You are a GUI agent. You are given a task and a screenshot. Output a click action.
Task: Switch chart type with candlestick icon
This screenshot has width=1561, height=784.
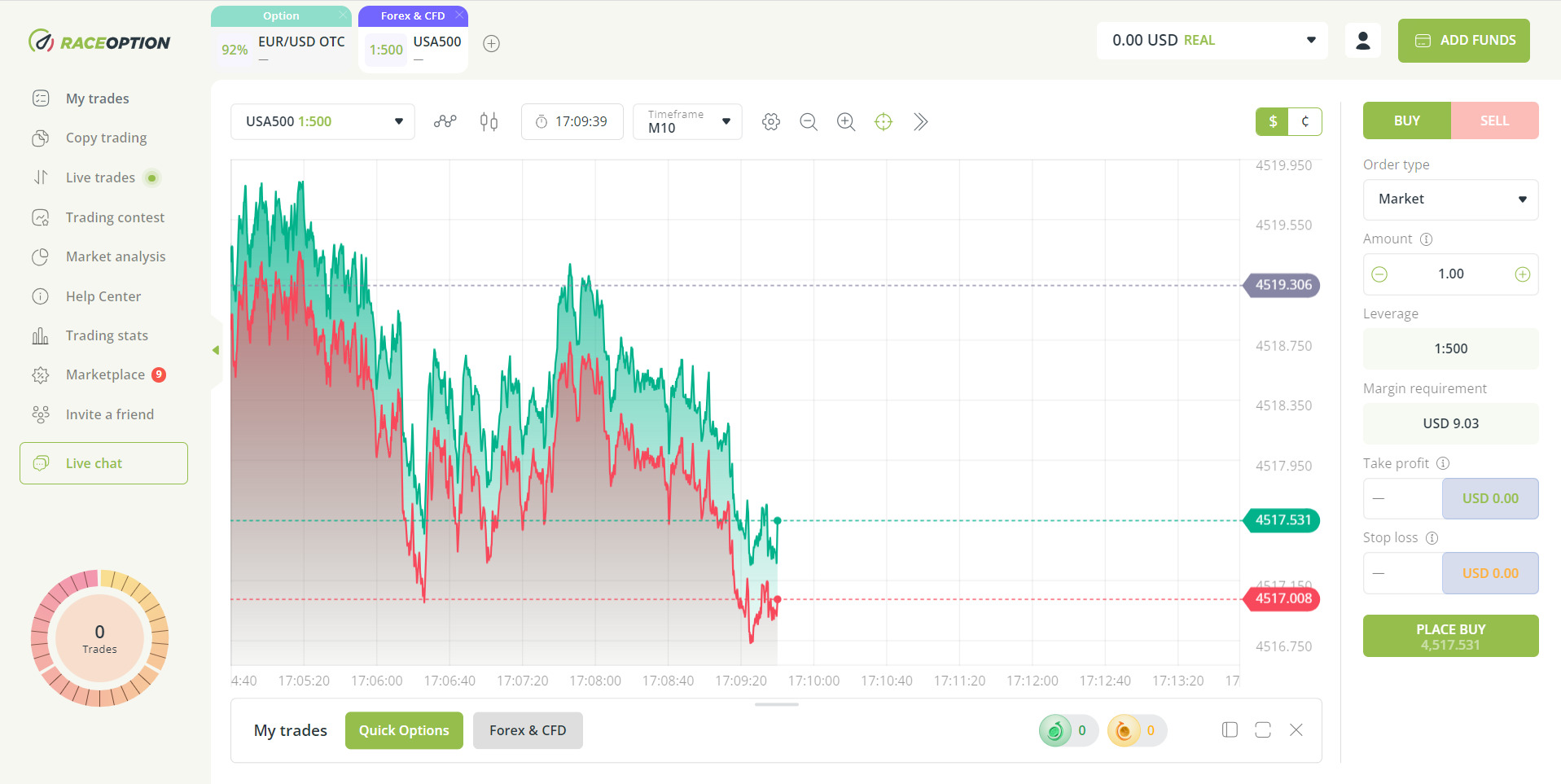point(489,121)
